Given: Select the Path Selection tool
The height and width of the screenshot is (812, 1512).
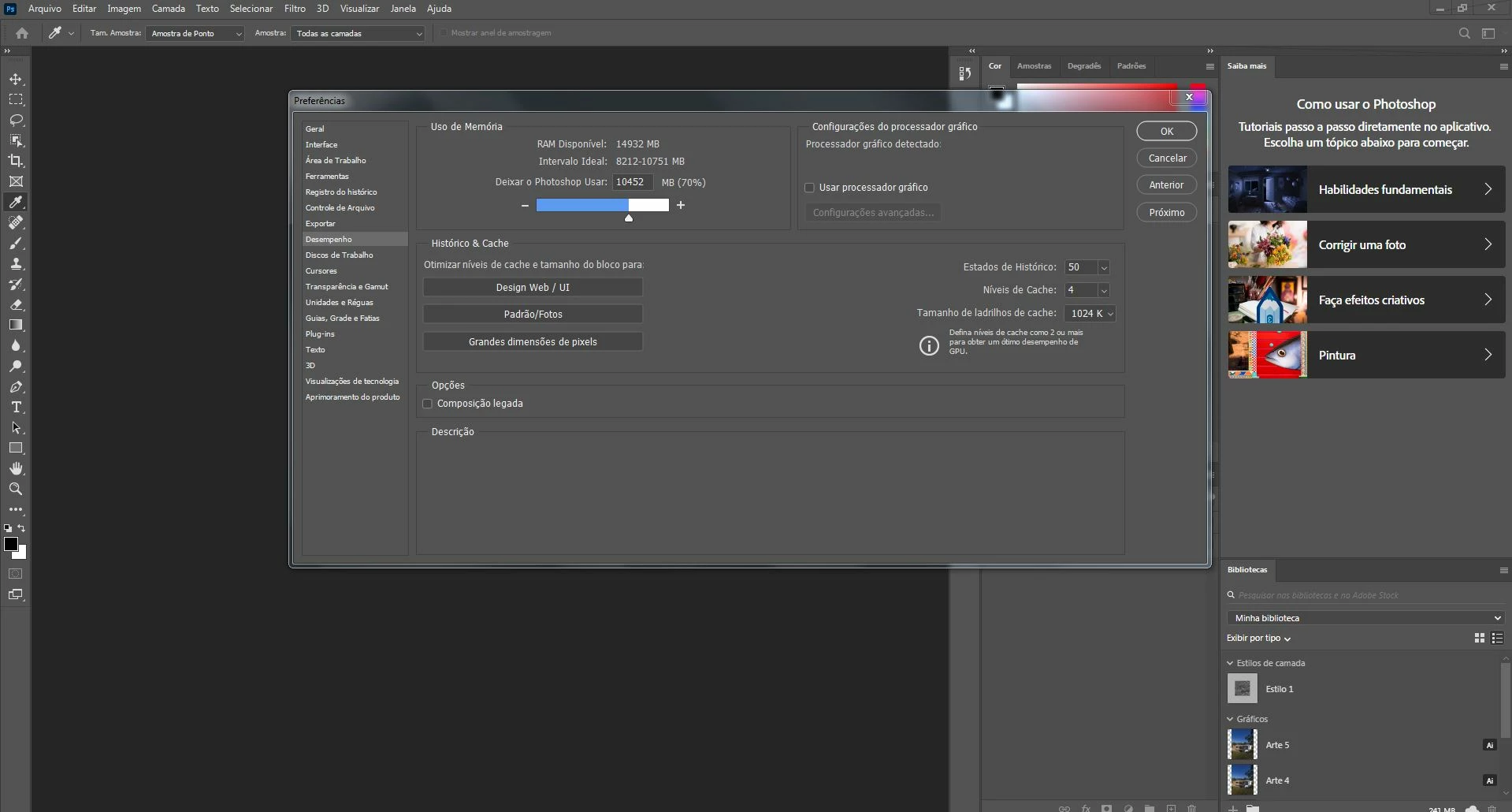Looking at the screenshot, I should point(16,427).
